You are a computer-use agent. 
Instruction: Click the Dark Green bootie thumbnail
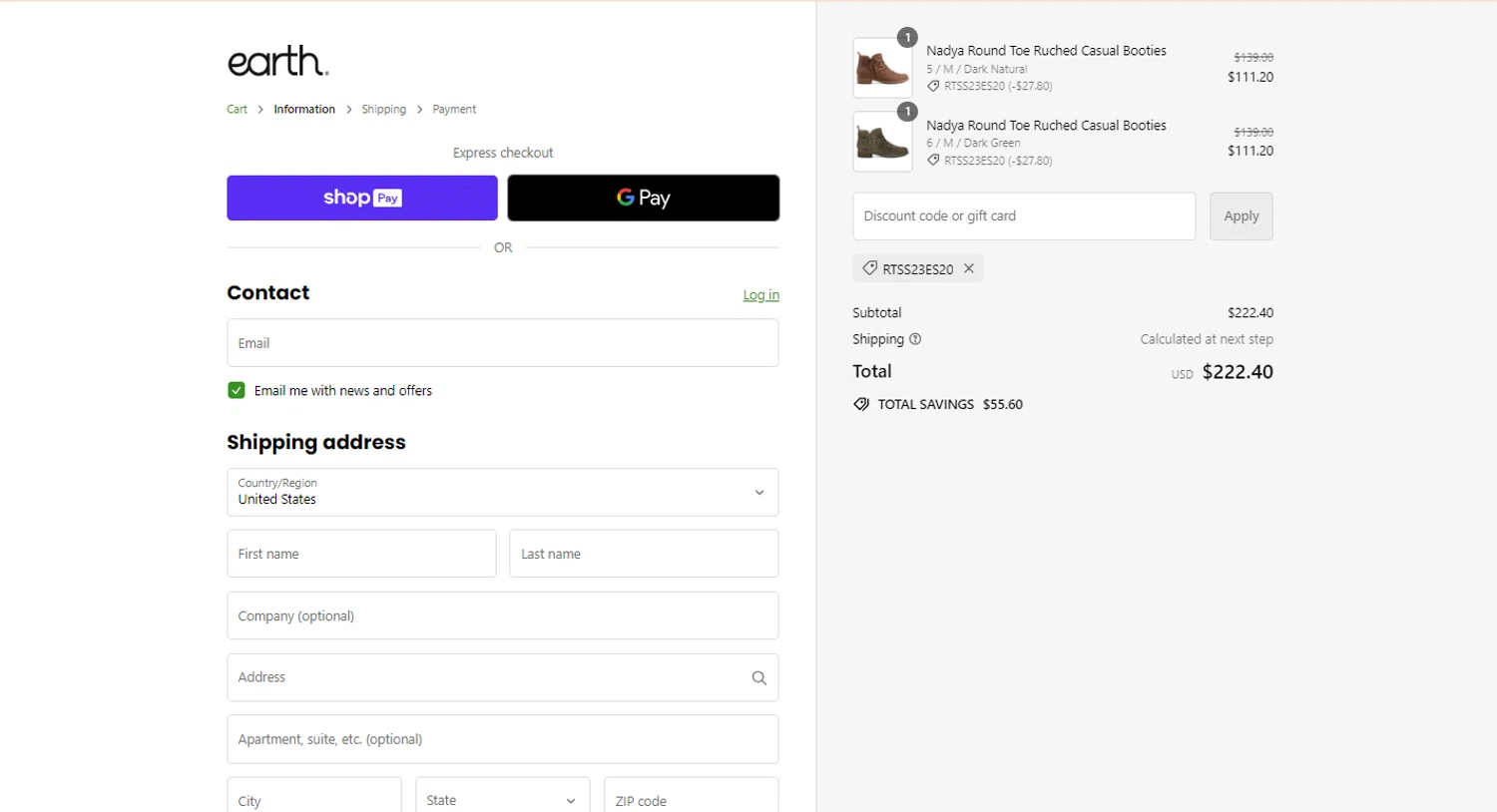[882, 142]
